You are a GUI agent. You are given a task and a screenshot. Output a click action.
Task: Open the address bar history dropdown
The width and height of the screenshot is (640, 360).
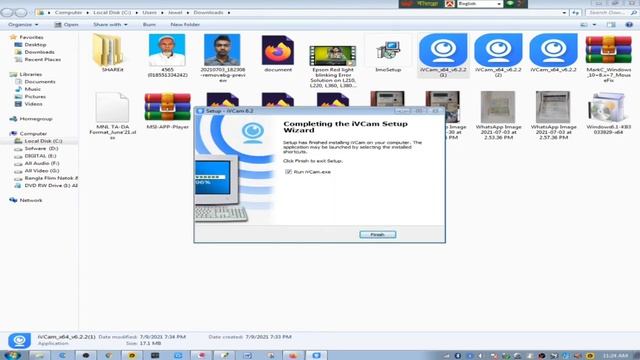click(x=564, y=13)
